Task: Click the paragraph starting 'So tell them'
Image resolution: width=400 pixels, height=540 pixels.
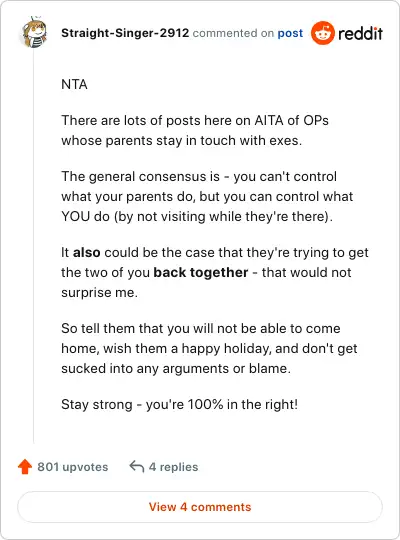Action: pyautogui.click(x=209, y=349)
